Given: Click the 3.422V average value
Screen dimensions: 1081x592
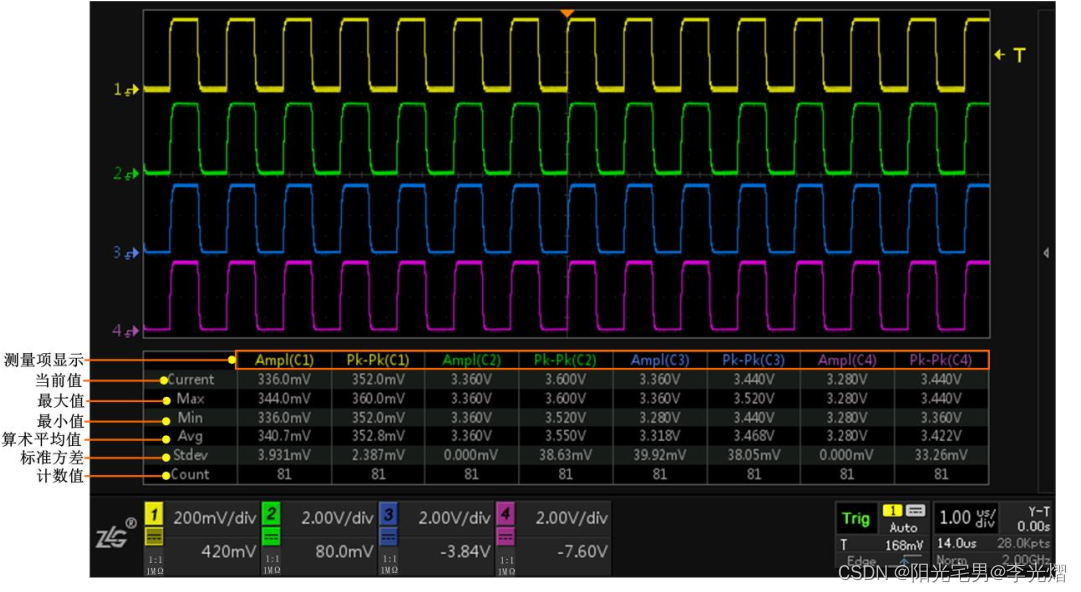Looking at the screenshot, I should coord(941,436).
